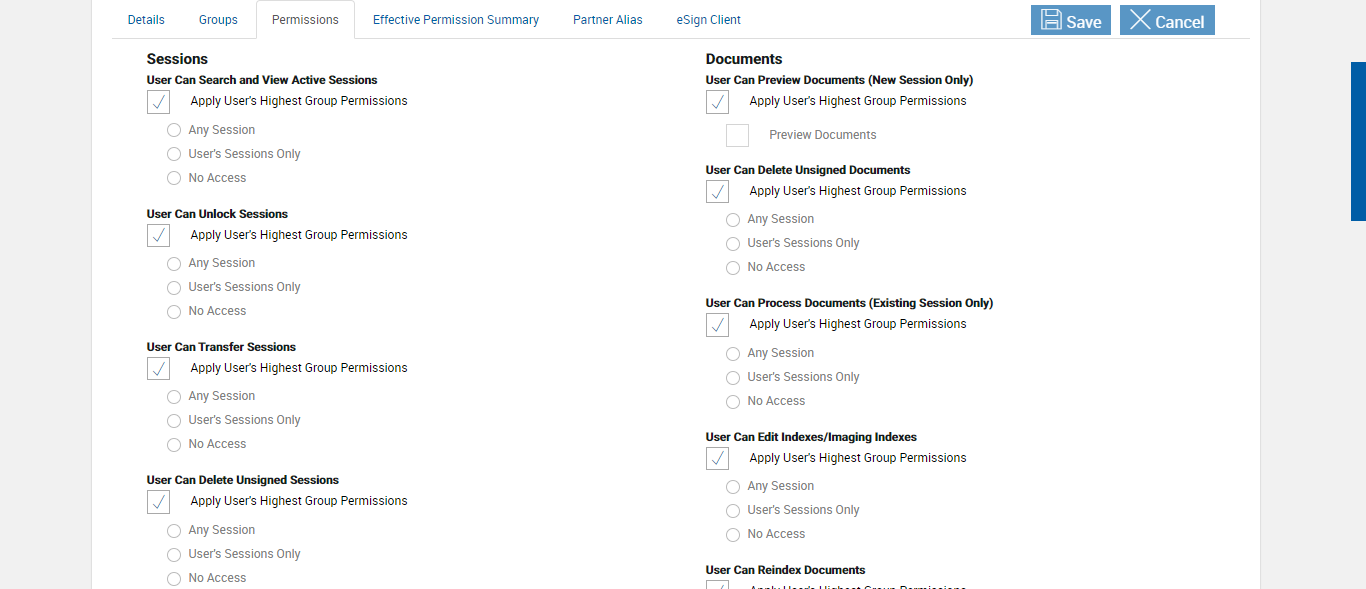
Task: Click the Save floppy disk icon
Action: pyautogui.click(x=1051, y=20)
